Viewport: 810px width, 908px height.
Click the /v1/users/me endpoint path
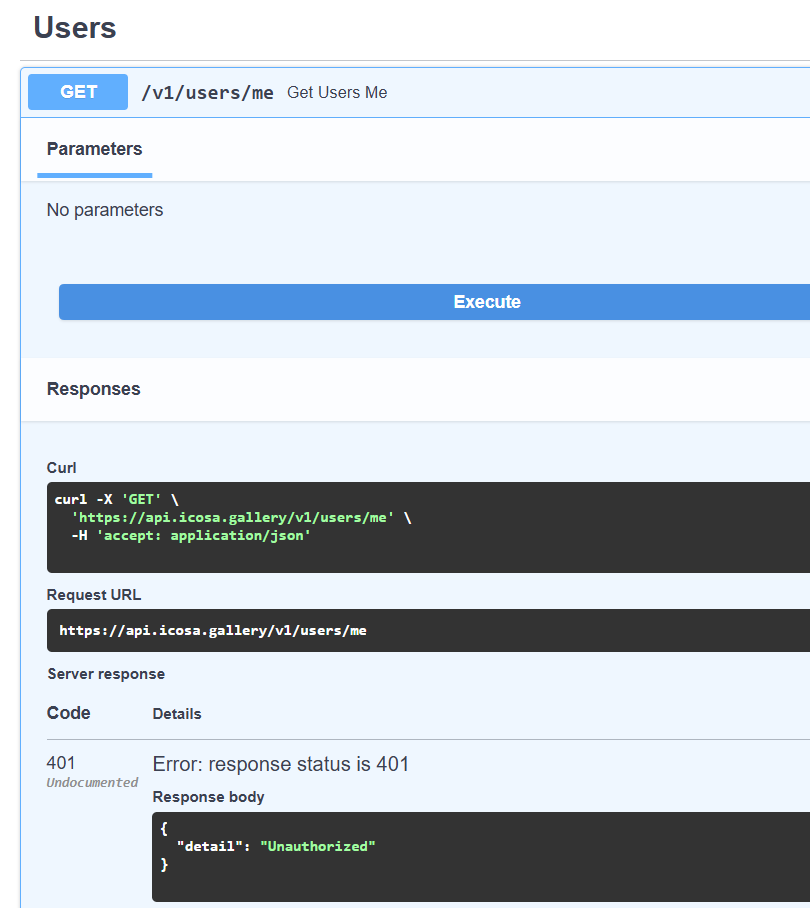207,93
